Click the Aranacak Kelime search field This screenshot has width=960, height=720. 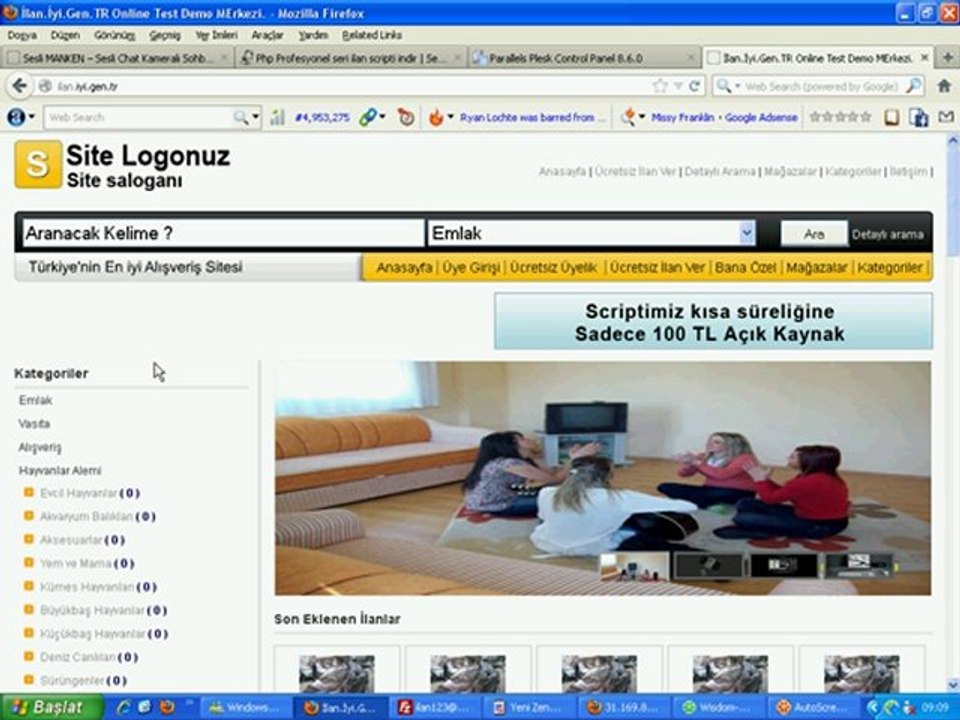(x=223, y=233)
